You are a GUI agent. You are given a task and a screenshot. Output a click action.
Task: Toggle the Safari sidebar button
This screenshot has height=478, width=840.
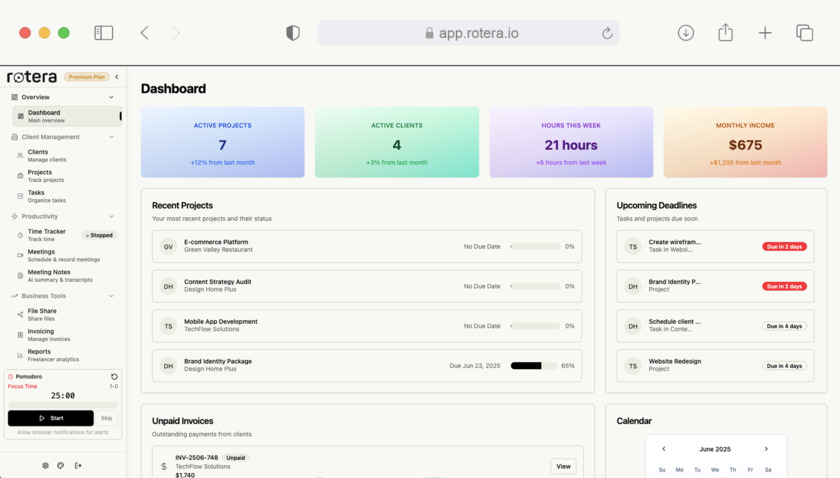pyautogui.click(x=103, y=33)
